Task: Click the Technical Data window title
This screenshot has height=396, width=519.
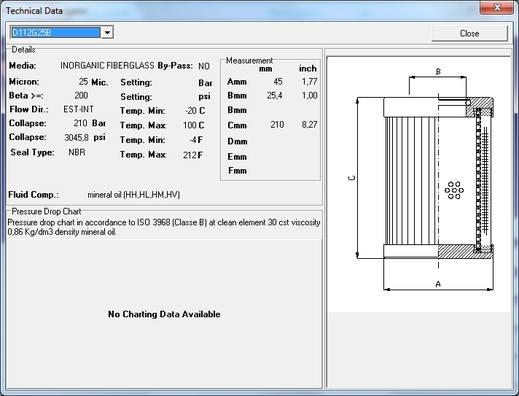Action: [34, 11]
